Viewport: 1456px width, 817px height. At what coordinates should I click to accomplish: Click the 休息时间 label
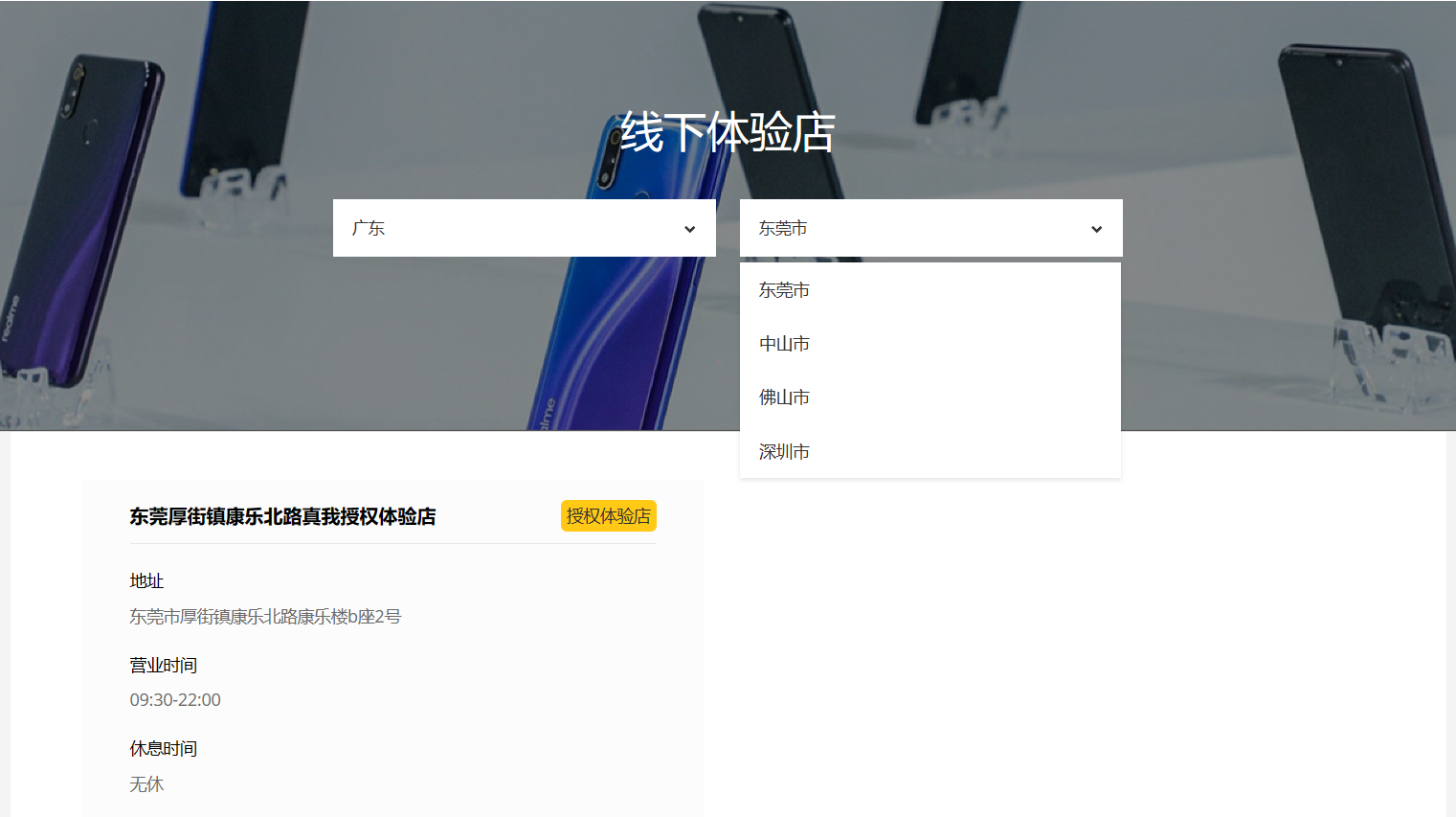(164, 749)
